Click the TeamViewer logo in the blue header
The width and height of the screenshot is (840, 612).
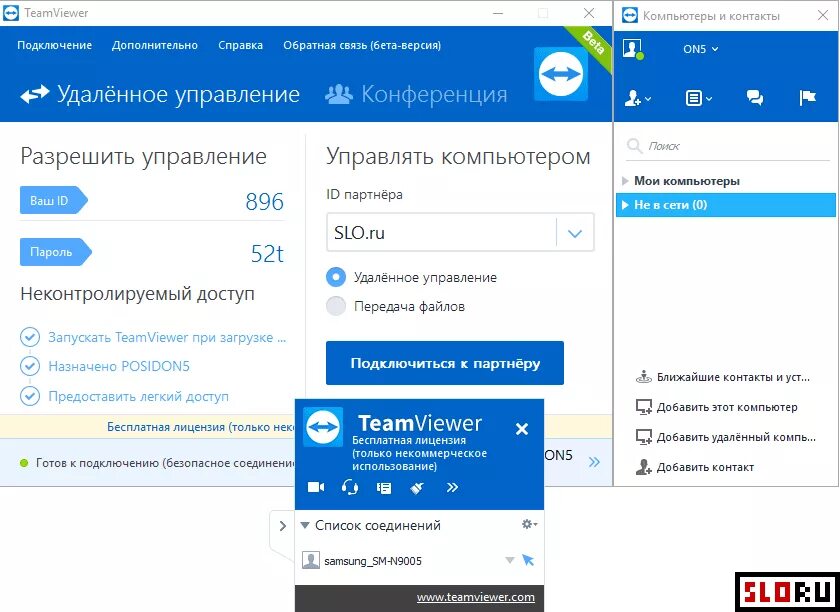(560, 74)
